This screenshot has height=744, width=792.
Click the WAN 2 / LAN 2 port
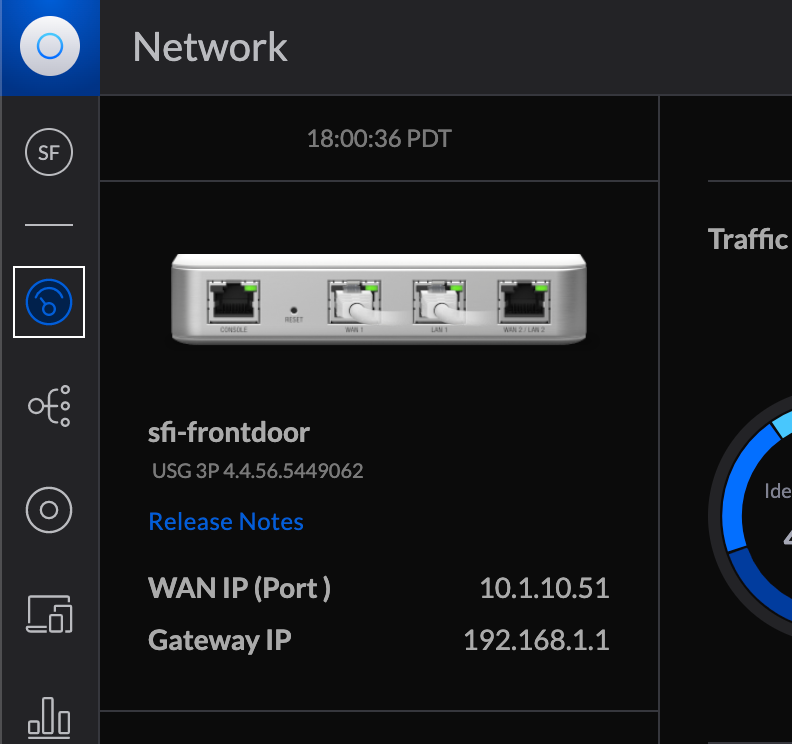coord(524,302)
